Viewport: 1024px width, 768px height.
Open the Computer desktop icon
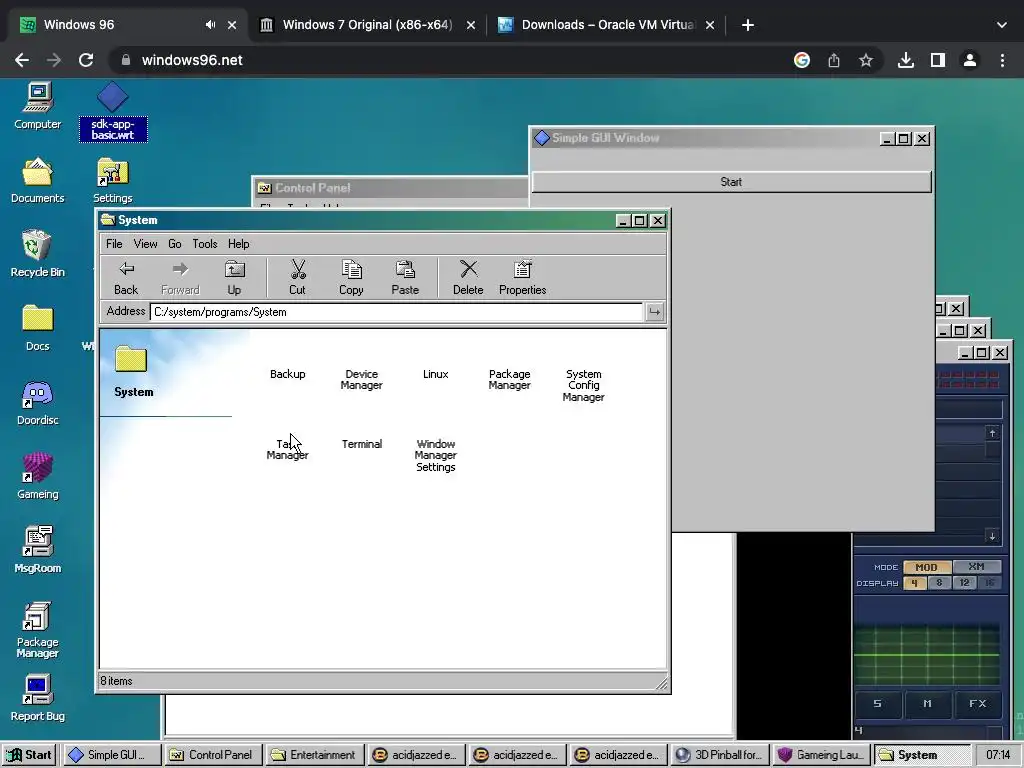[37, 106]
